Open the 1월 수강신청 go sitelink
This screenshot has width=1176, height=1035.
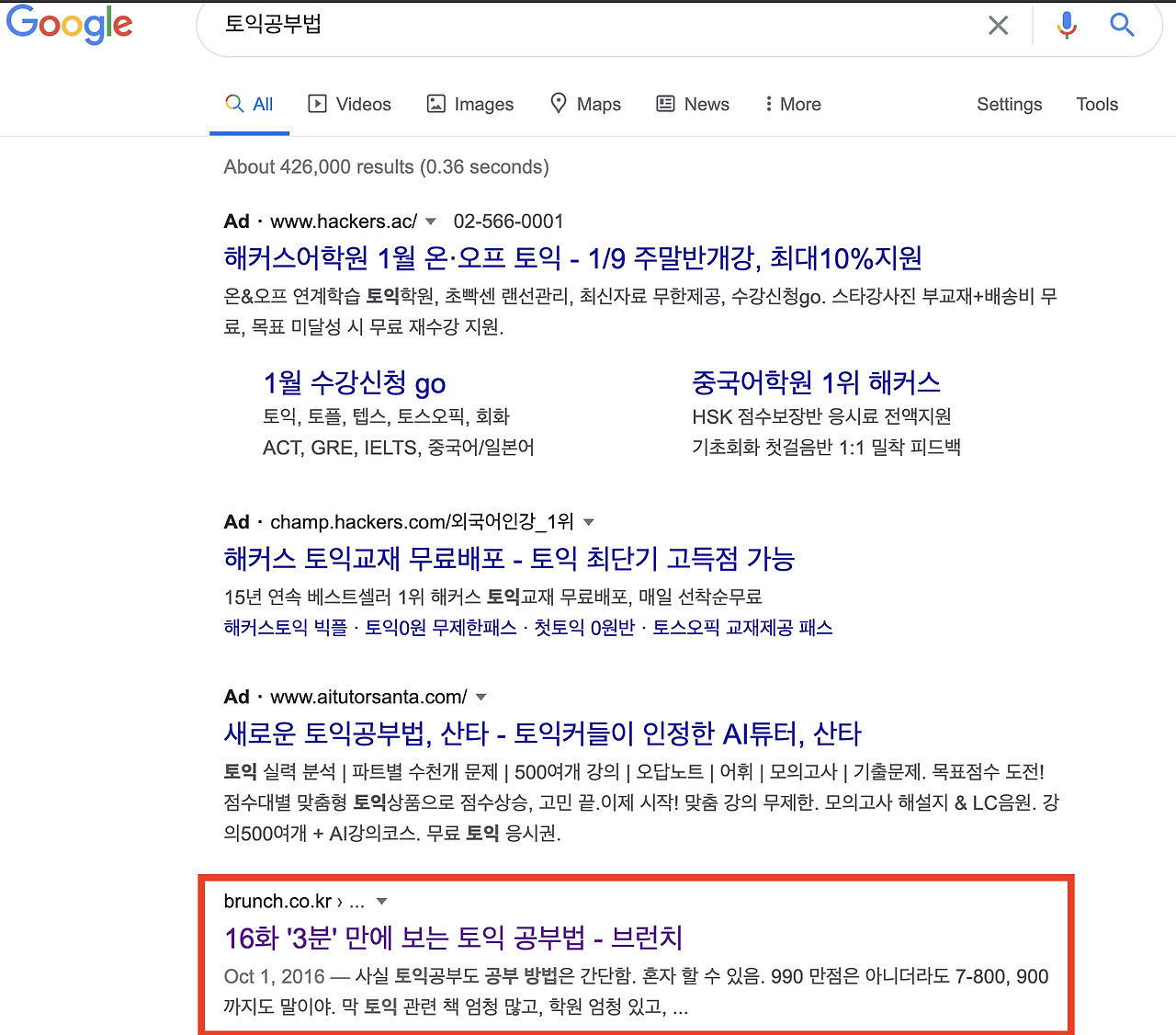(x=355, y=382)
